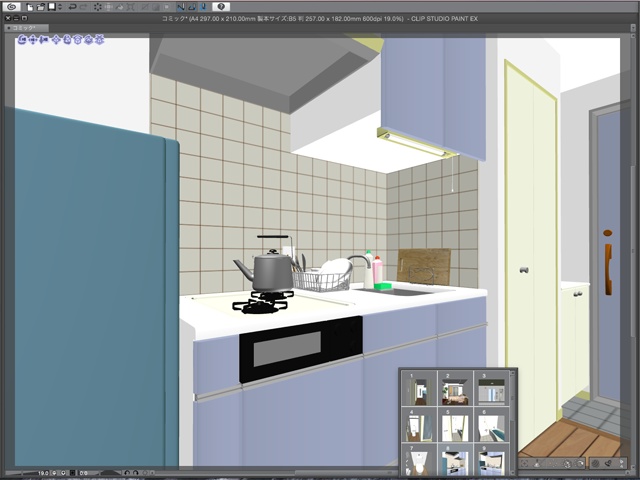
Task: Select the sixth 3D object manipulator icon
Action: point(78,40)
